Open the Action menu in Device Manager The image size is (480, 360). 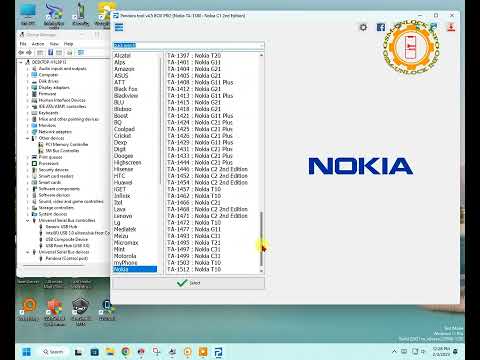(x=38, y=44)
